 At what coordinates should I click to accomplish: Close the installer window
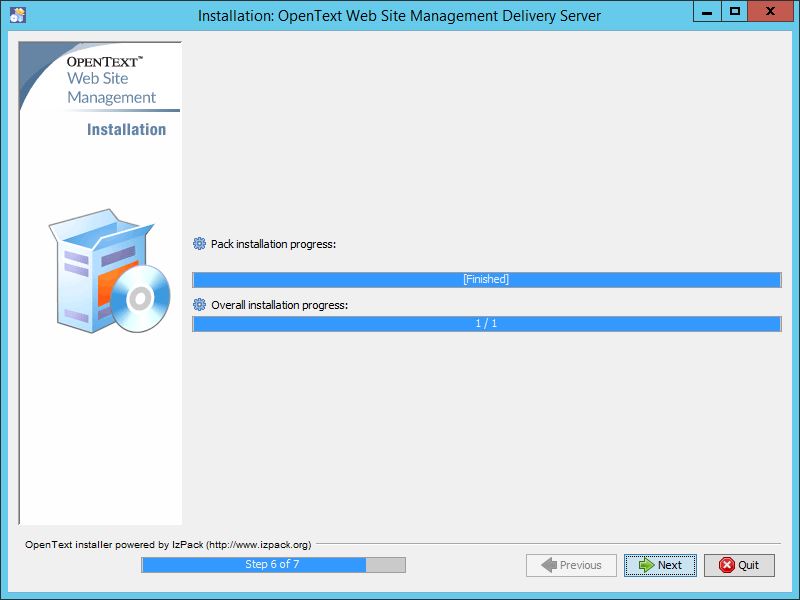point(770,11)
